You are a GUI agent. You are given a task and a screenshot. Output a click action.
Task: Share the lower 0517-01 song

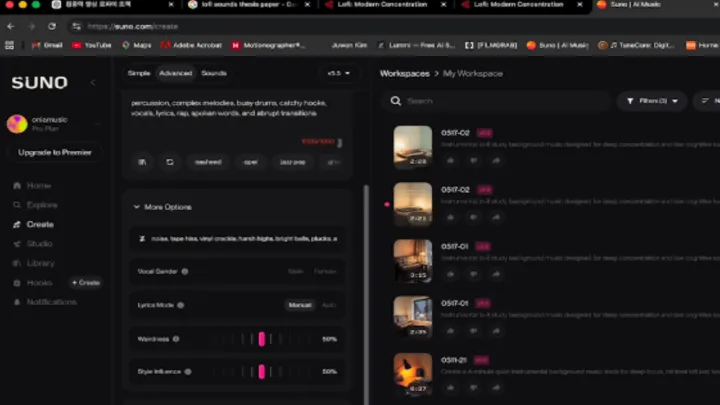tap(496, 331)
